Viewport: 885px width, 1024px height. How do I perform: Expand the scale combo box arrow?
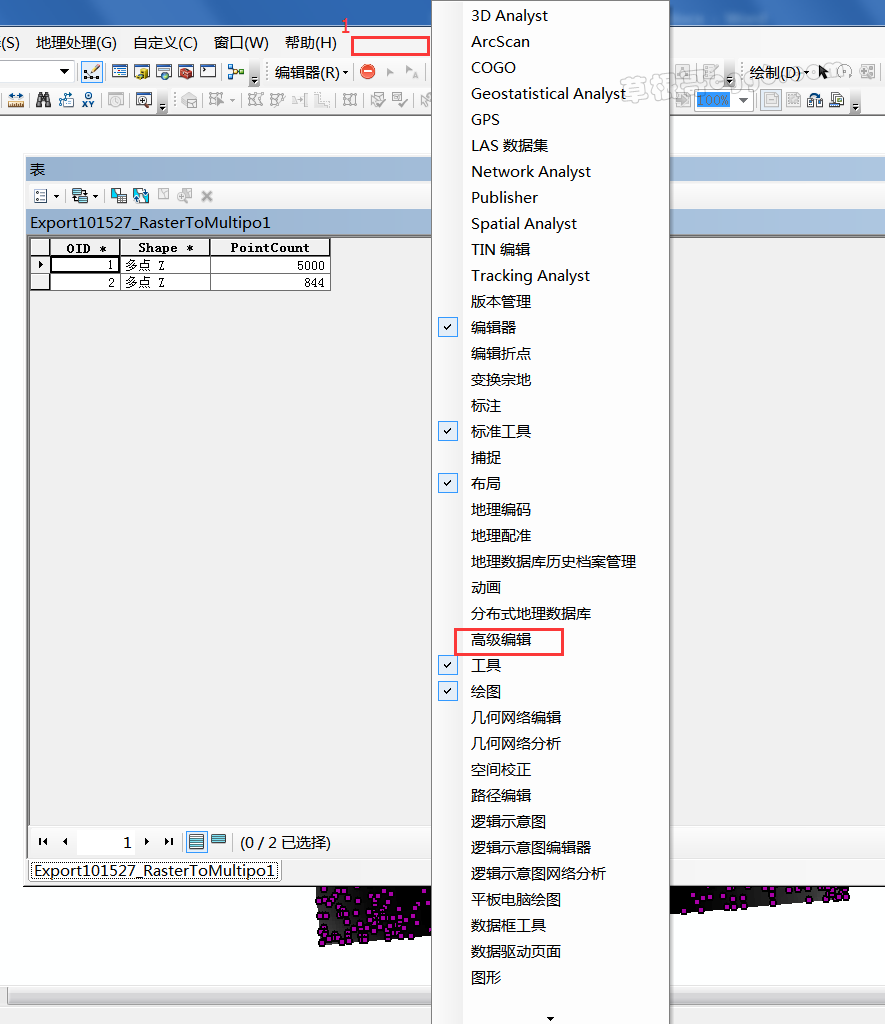pos(64,71)
